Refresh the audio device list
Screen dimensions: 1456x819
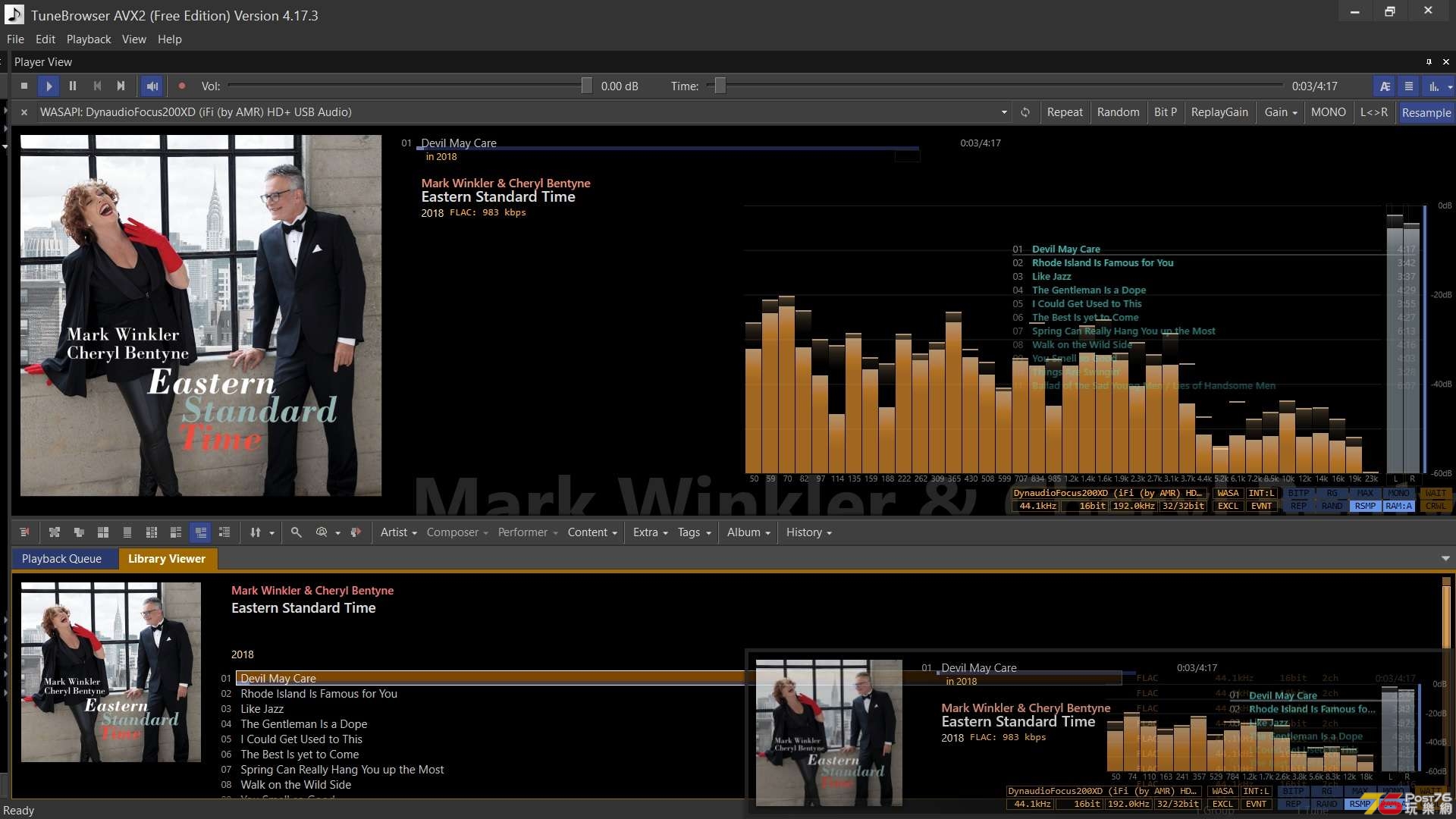click(1025, 112)
